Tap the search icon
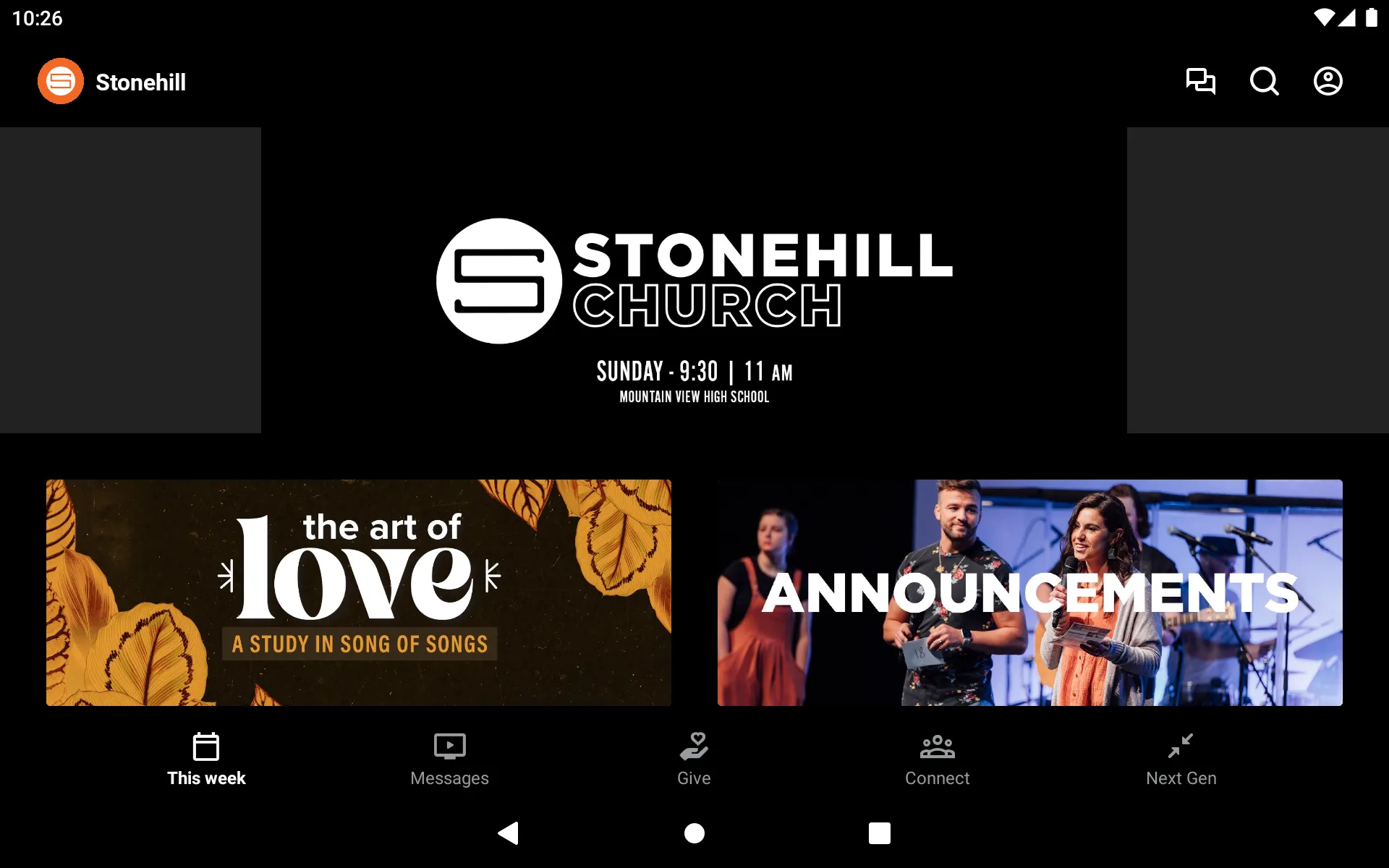 pos(1264,81)
